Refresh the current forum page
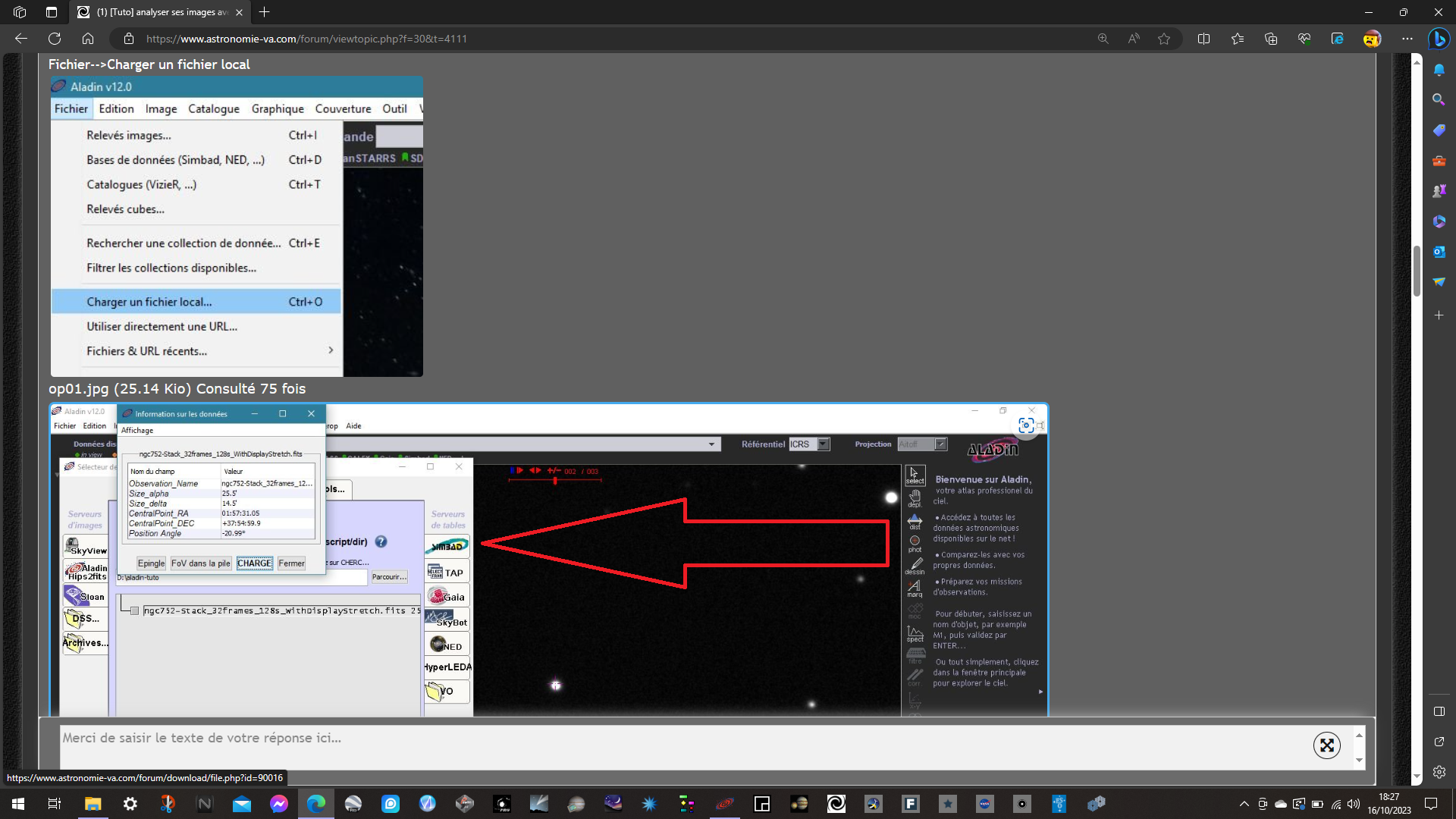Viewport: 1456px width, 819px height. point(55,39)
